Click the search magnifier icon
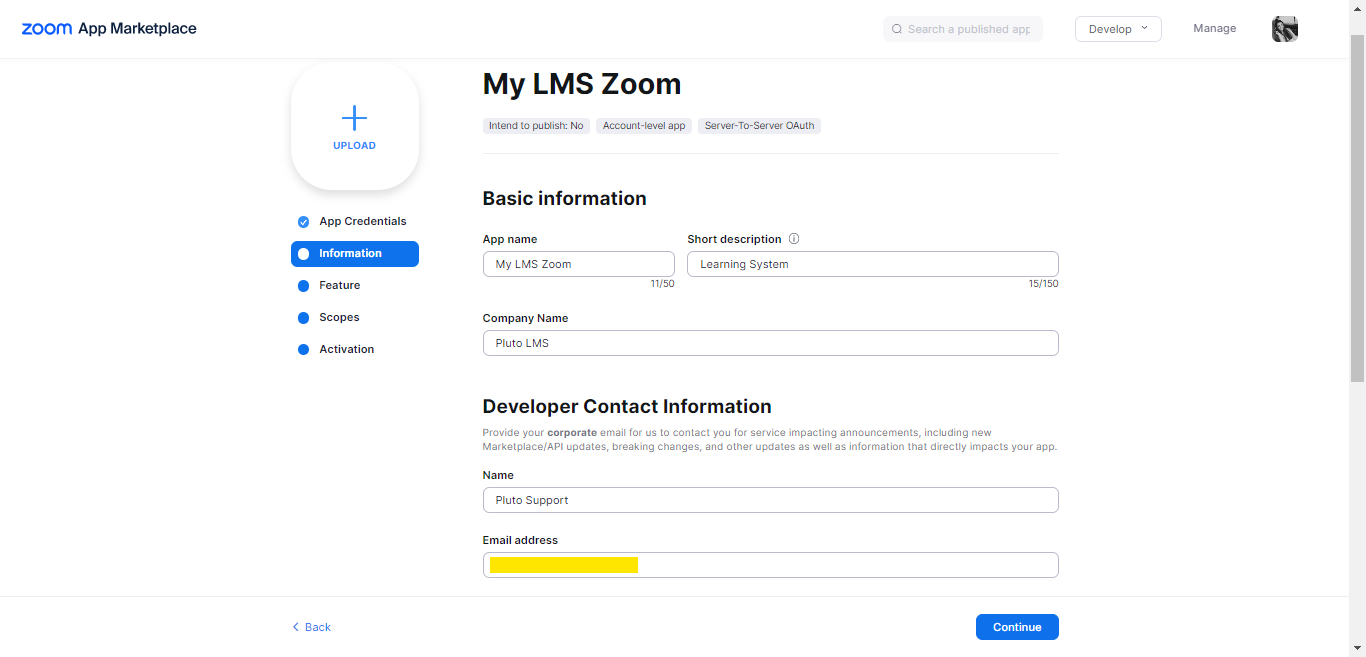 [x=897, y=29]
